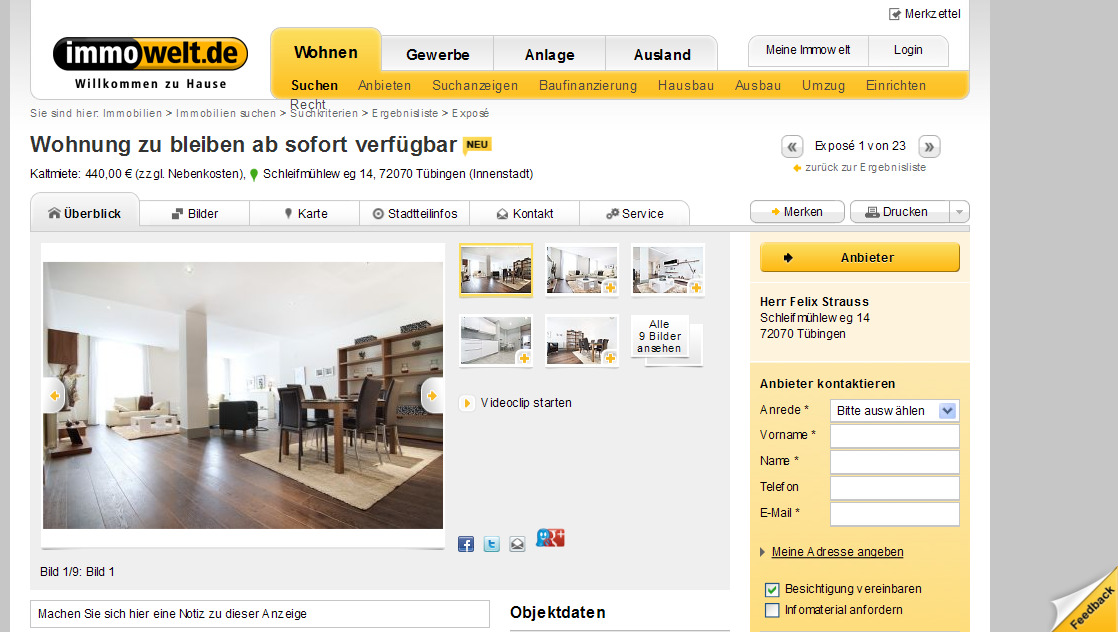Click Merken button

coord(797,212)
